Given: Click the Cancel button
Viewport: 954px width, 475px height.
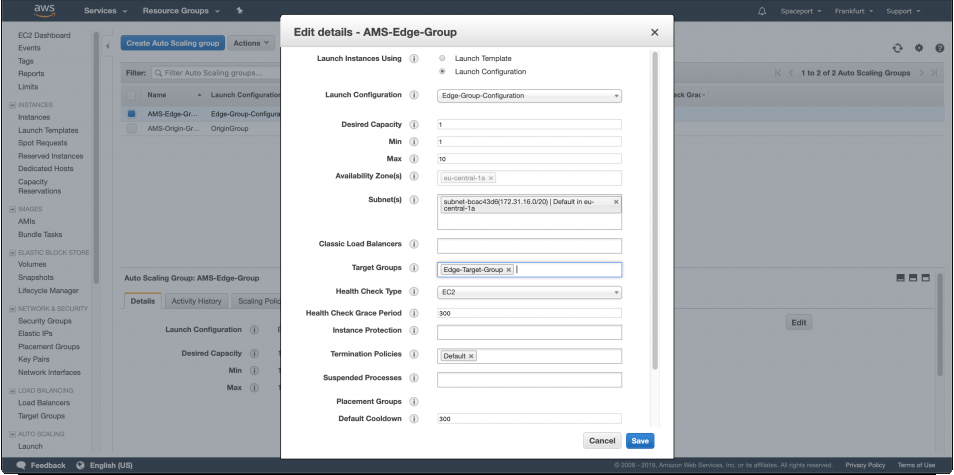Looking at the screenshot, I should [x=602, y=441].
